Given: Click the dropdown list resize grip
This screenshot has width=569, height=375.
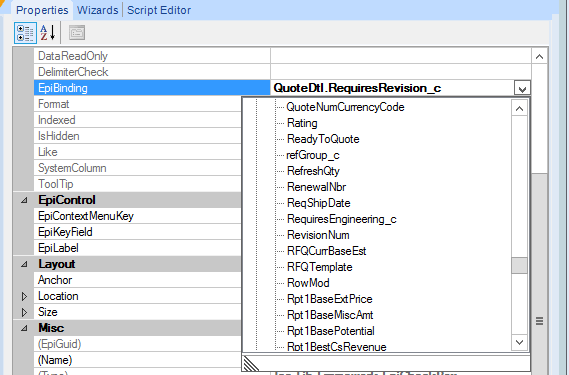Looking at the screenshot, I should click(x=251, y=363).
